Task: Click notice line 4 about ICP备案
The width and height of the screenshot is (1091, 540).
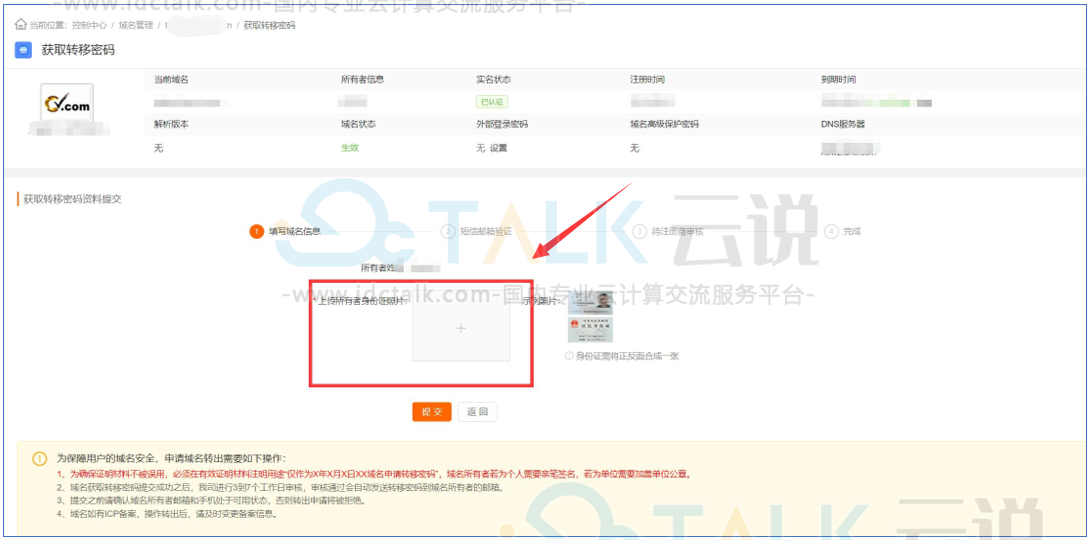Action: coord(166,515)
